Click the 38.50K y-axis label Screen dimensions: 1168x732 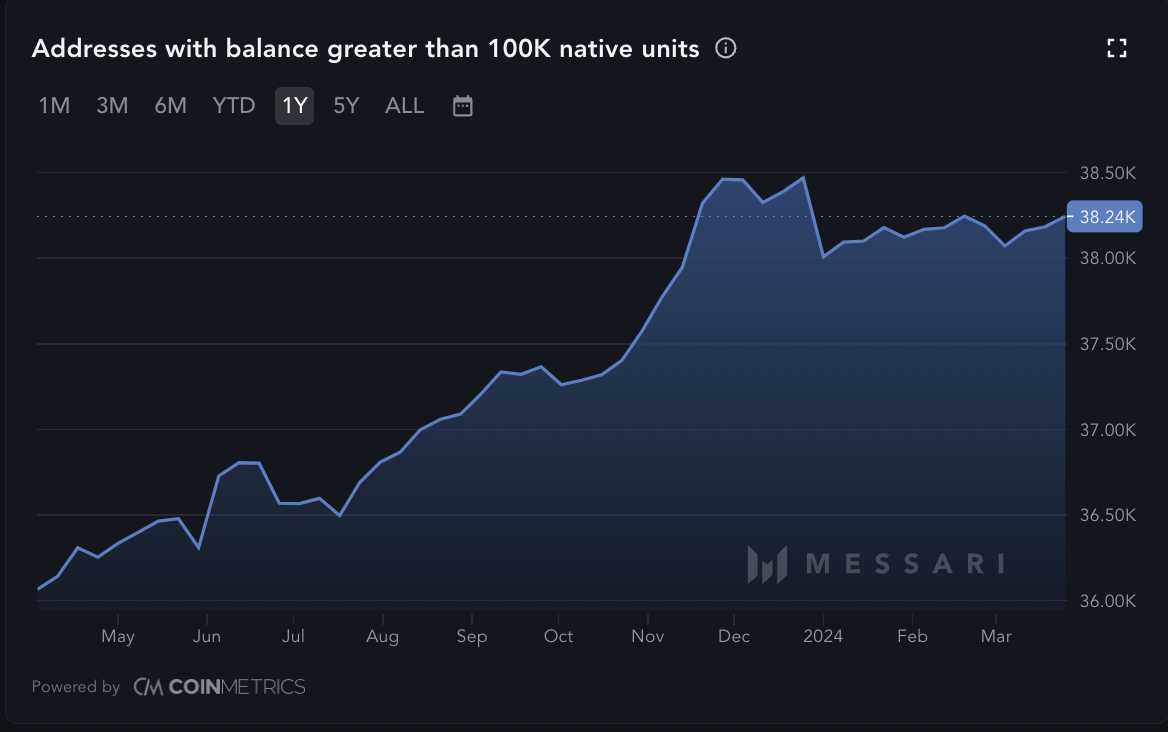pyautogui.click(x=1108, y=173)
